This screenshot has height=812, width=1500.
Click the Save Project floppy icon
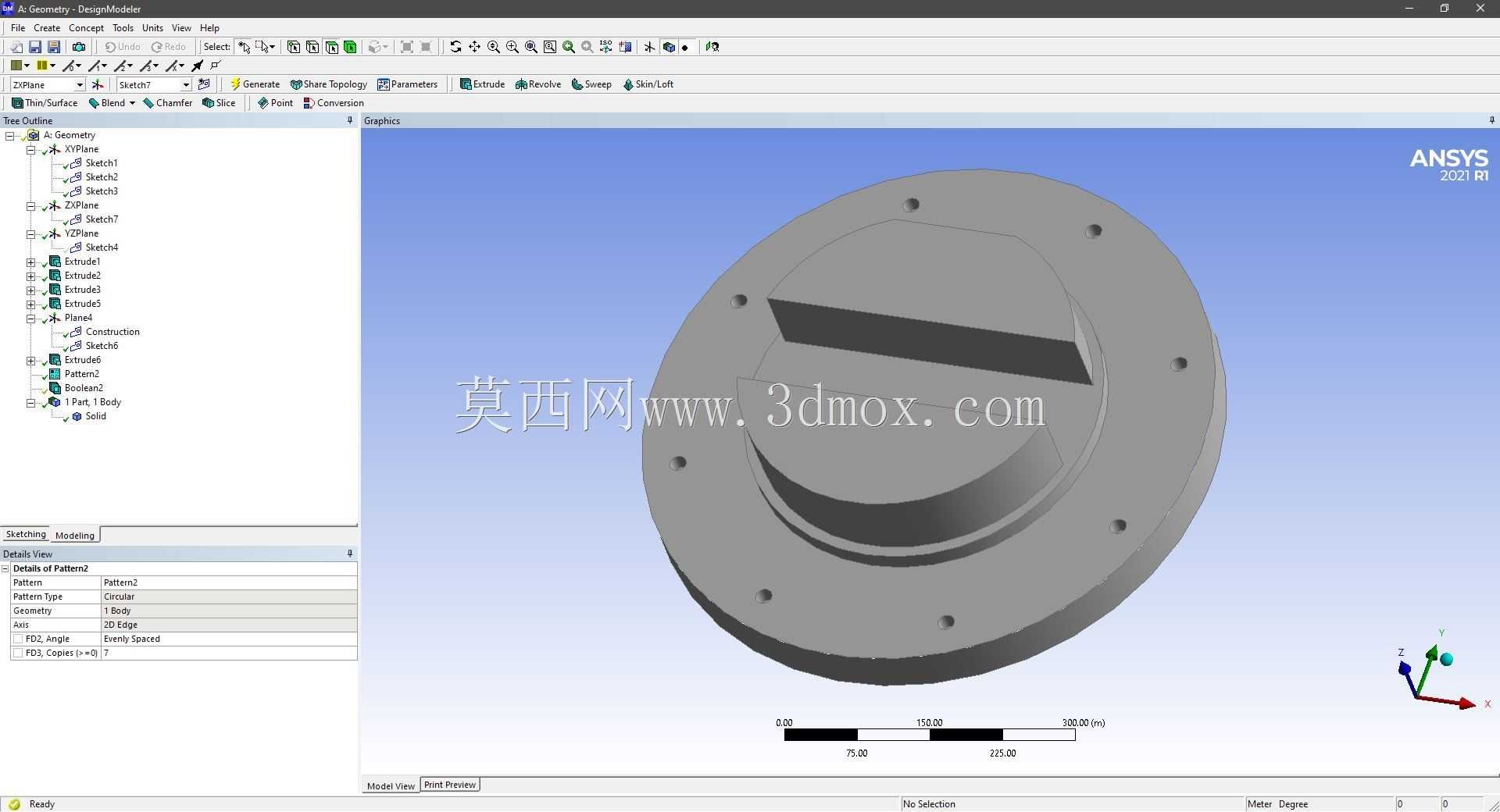(x=34, y=47)
